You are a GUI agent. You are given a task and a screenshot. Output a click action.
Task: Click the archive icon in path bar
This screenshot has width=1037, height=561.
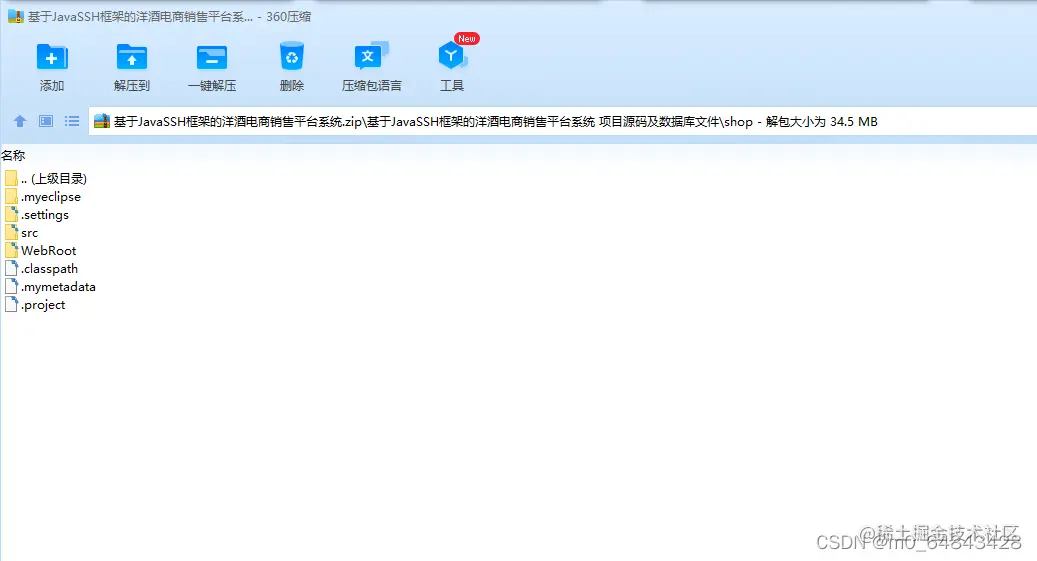coord(102,121)
